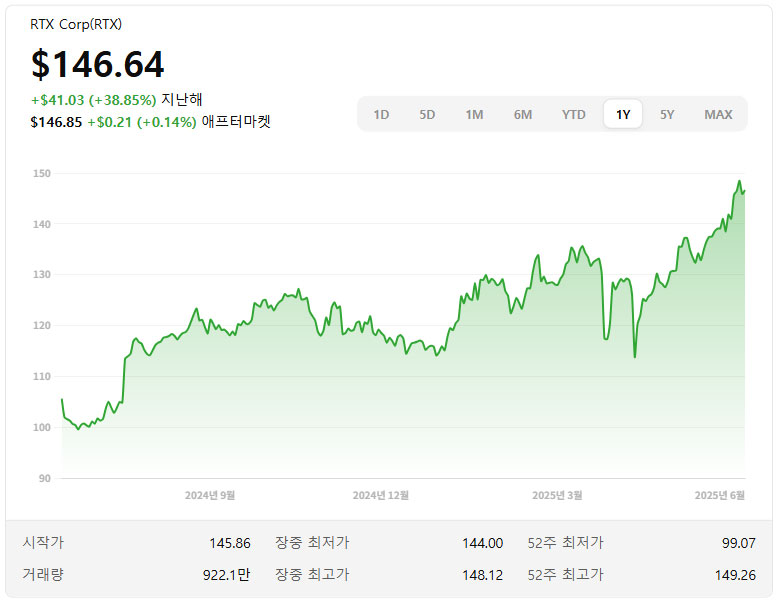Click the 애프터마켓 label
The width and height of the screenshot is (778, 602).
236,122
